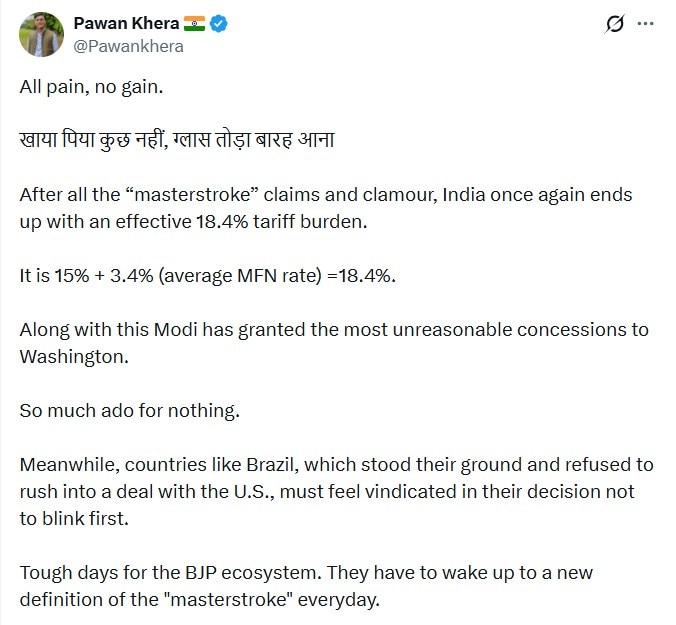Click the India flag emoji beside the name
The image size is (676, 625).
click(193, 24)
